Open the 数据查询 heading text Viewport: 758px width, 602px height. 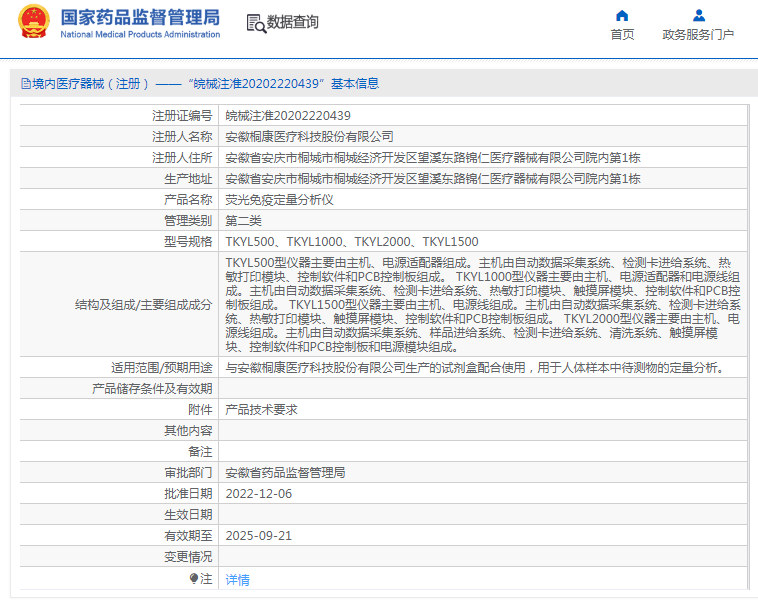point(293,22)
